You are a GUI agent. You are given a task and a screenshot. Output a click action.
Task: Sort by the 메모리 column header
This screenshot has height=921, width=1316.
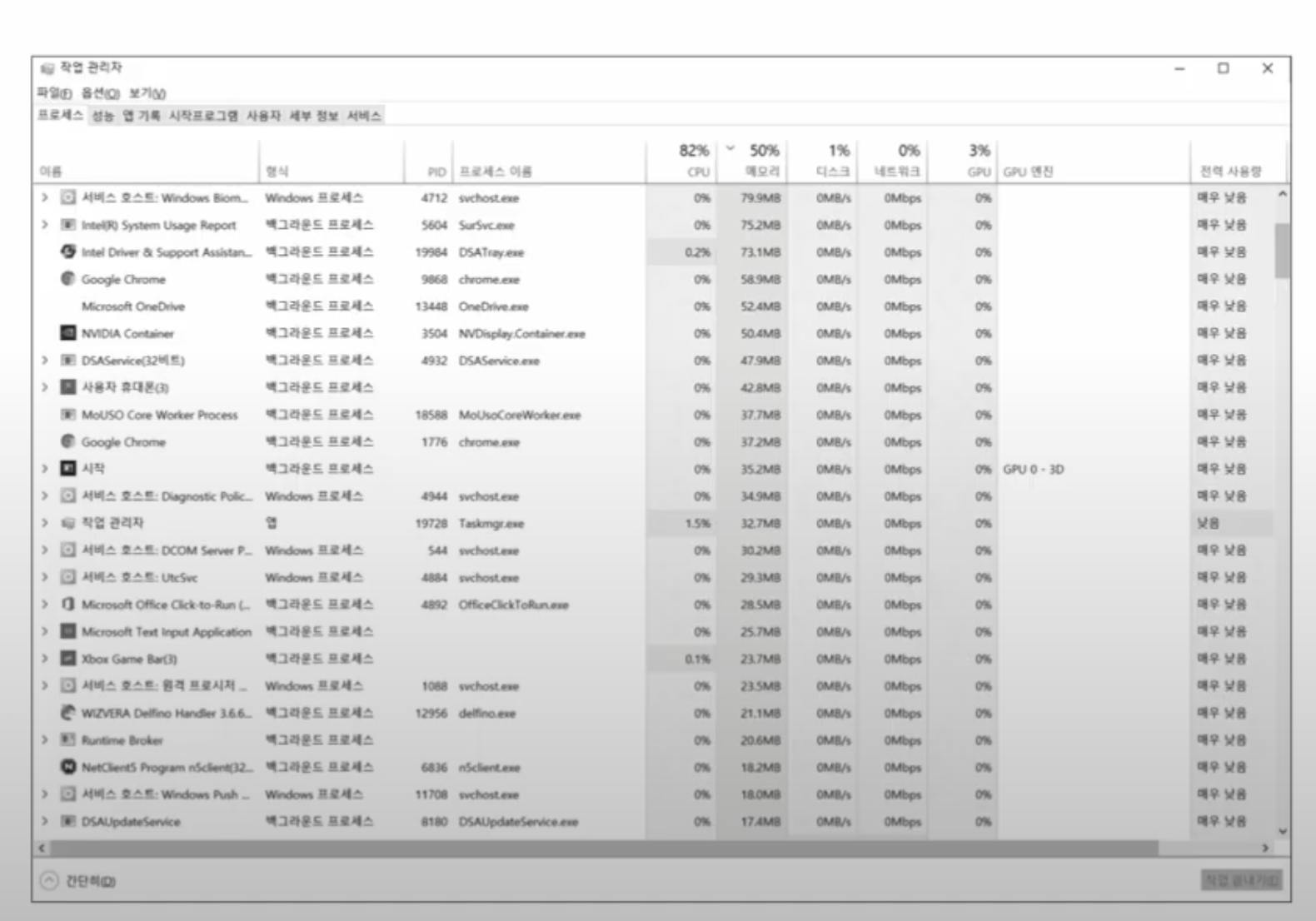(752, 160)
